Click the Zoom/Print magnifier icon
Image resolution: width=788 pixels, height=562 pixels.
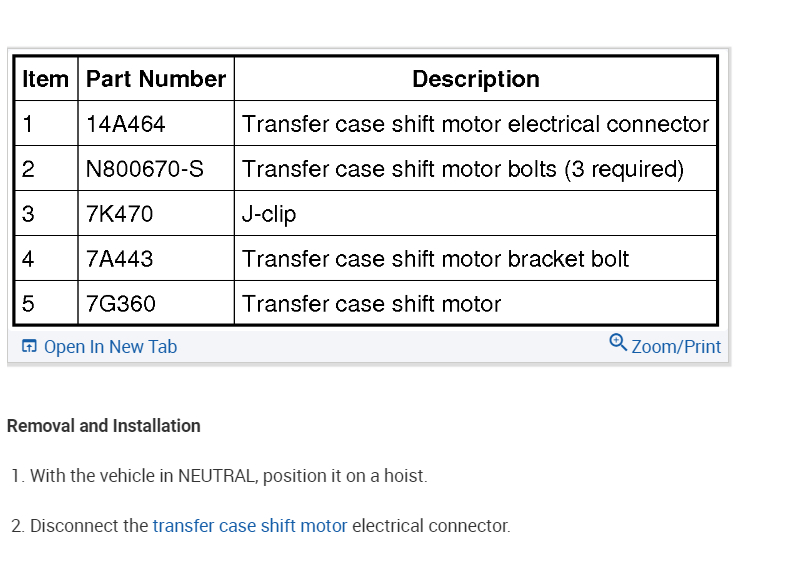coord(618,343)
